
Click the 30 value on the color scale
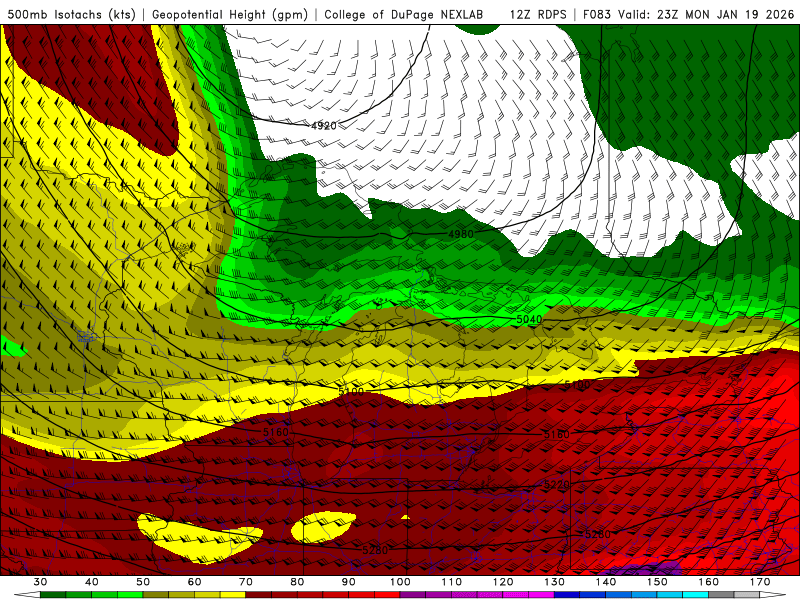tap(40, 582)
